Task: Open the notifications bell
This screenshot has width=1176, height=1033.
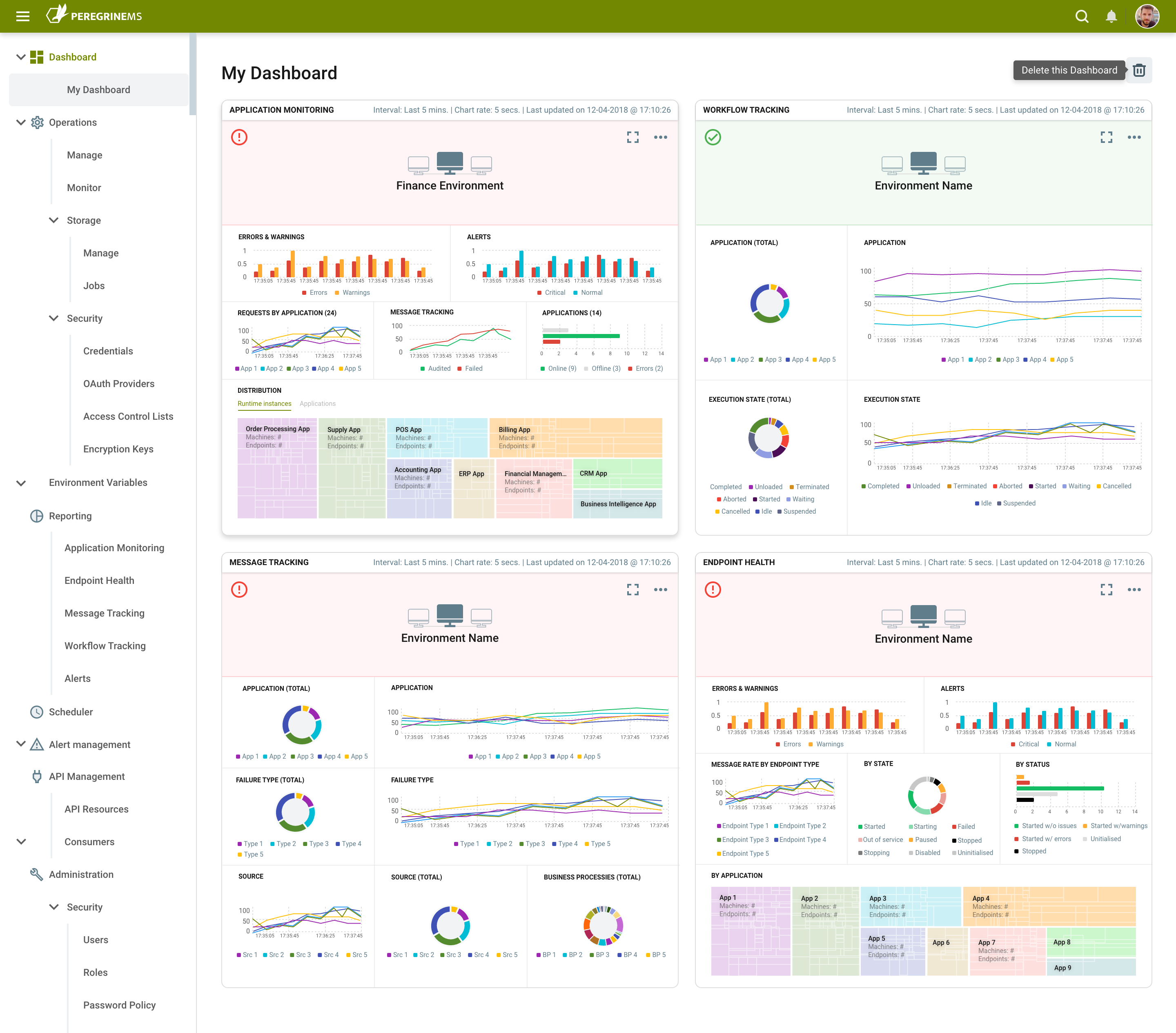Action: (x=1111, y=16)
